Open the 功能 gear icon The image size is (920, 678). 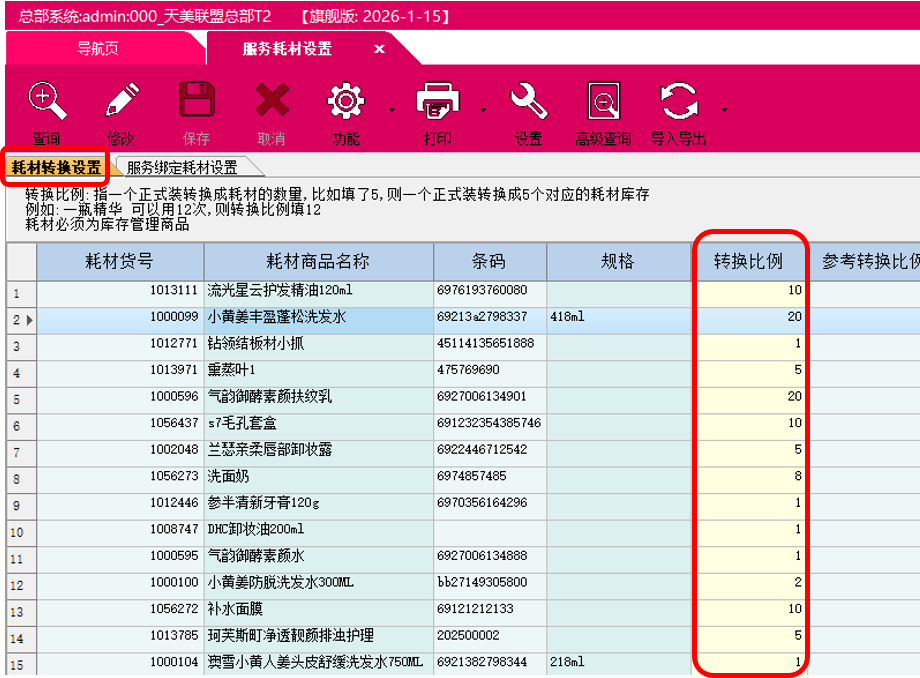pos(346,101)
